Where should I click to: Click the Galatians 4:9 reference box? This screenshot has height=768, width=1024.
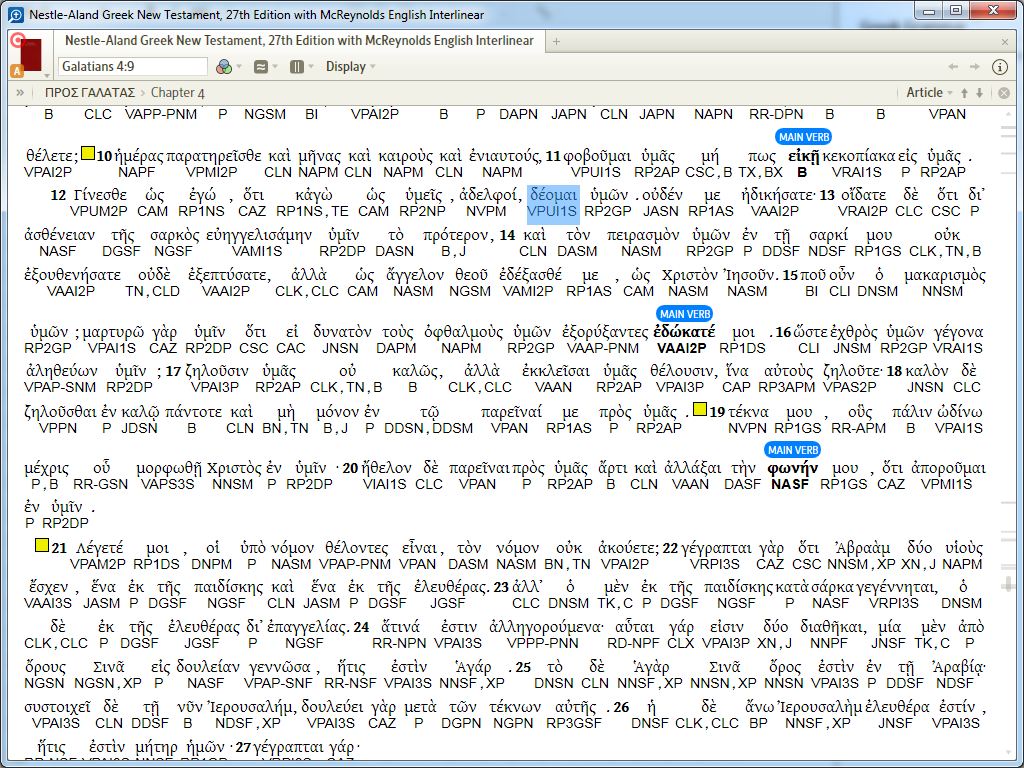133,67
